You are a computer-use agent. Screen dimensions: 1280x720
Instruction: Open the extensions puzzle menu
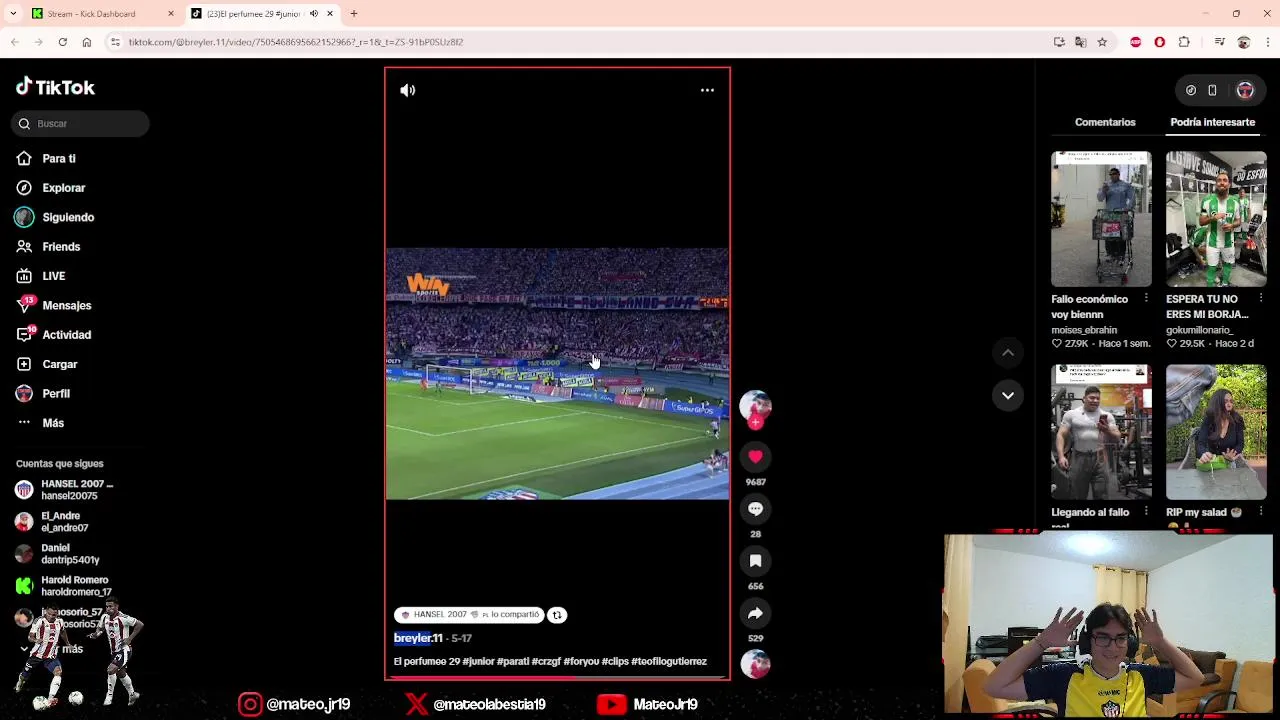pos(1184,42)
